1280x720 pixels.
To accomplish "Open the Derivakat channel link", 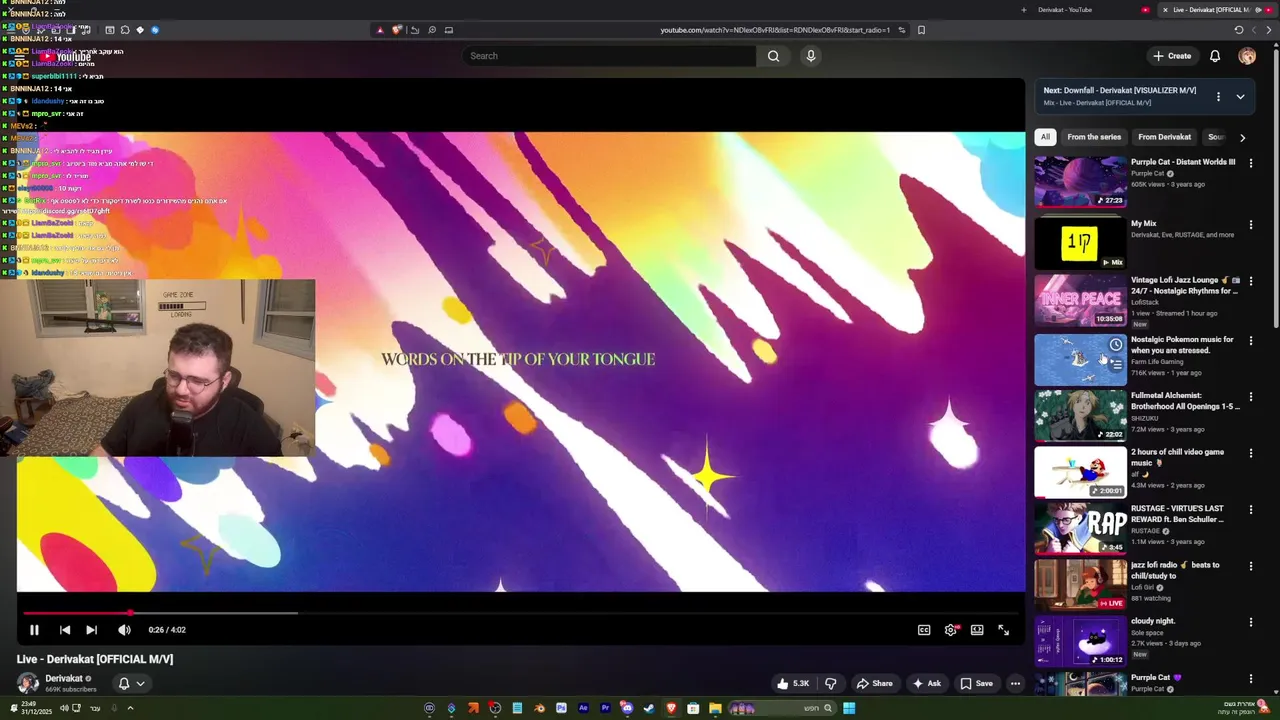I will [x=64, y=678].
